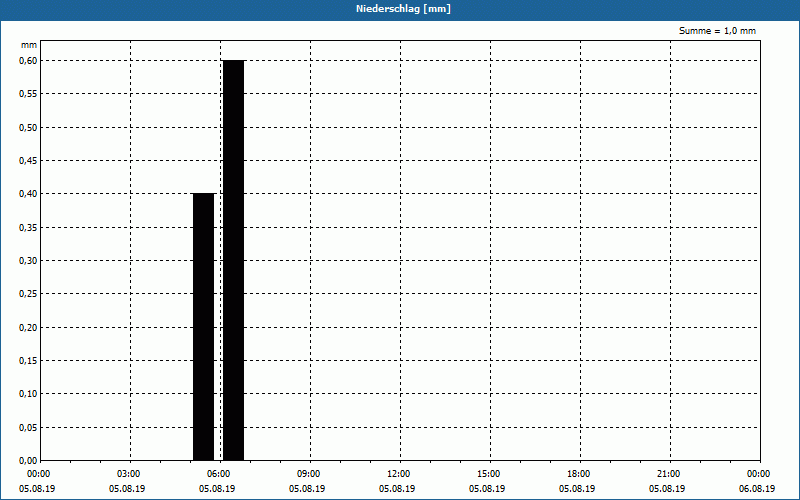Viewport: 800px width, 500px height.
Task: Select y-axis label 0,35
Action: (28, 228)
